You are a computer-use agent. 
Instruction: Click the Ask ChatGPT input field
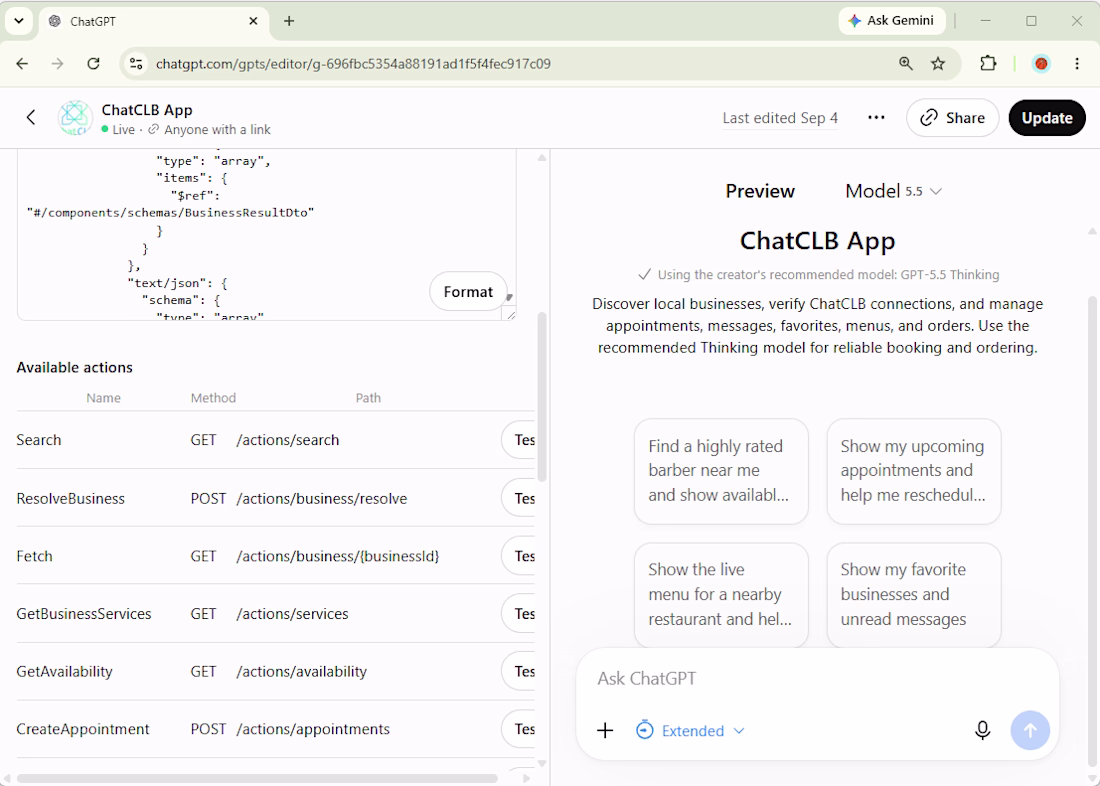(817, 679)
